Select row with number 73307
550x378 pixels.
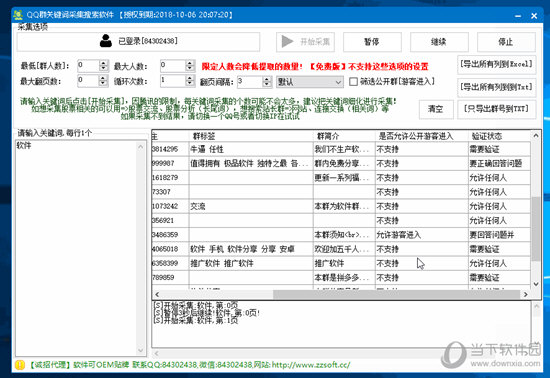tap(341, 192)
